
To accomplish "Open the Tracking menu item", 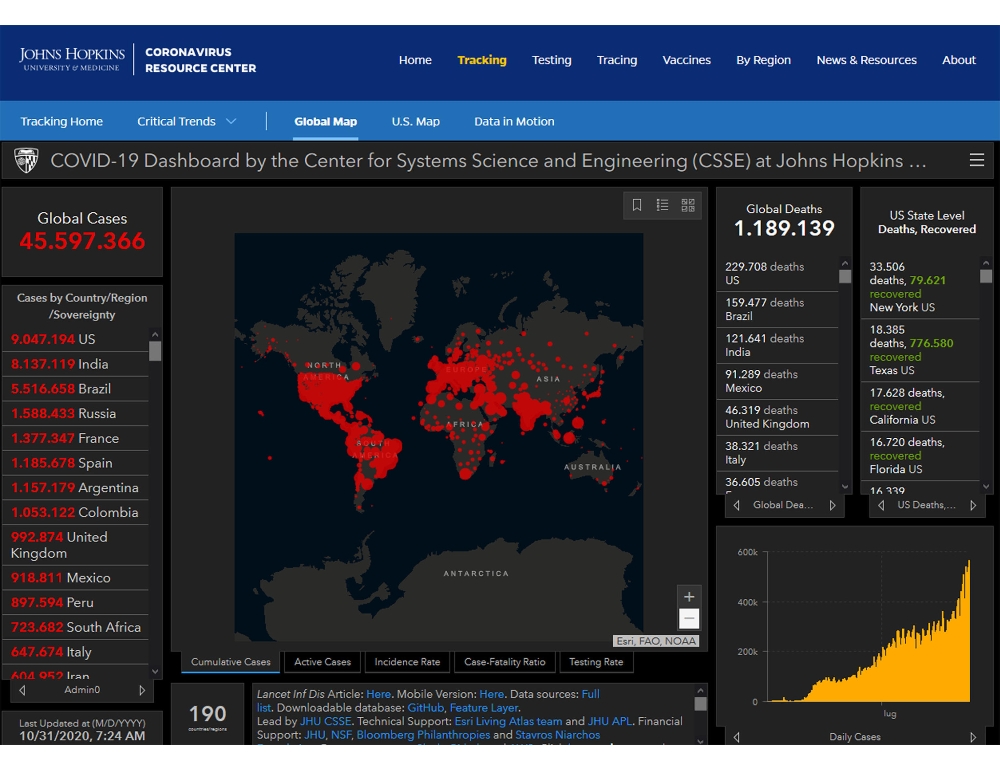I will coord(482,60).
